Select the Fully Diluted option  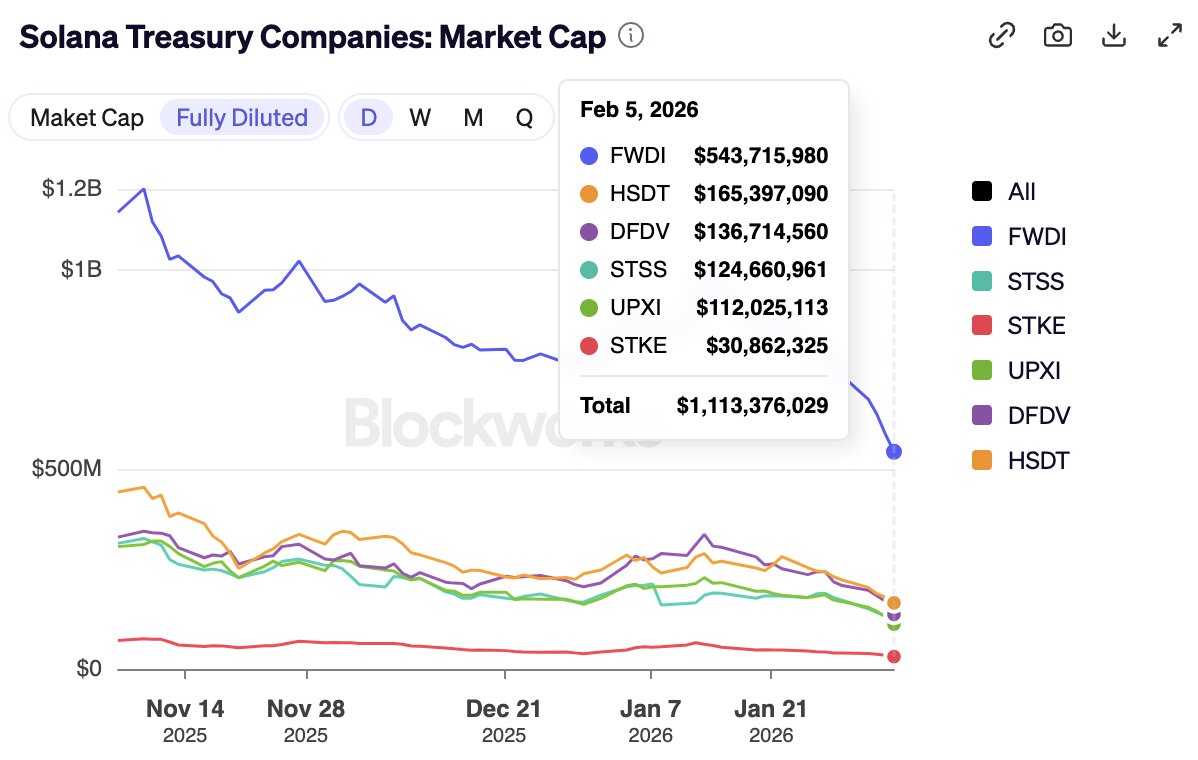242,118
